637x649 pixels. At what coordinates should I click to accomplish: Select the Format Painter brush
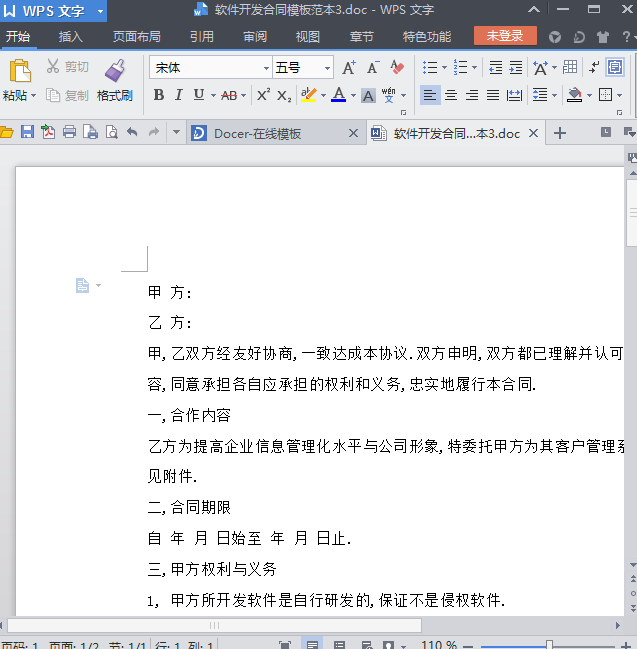[x=115, y=70]
